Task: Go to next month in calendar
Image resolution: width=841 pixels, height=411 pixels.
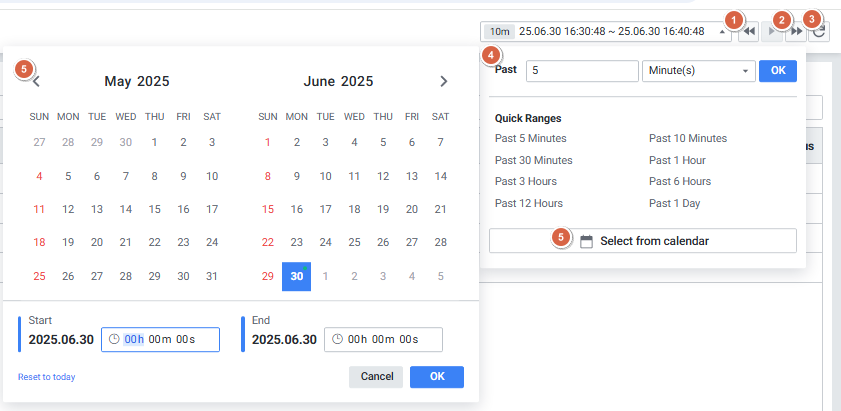Action: [444, 82]
